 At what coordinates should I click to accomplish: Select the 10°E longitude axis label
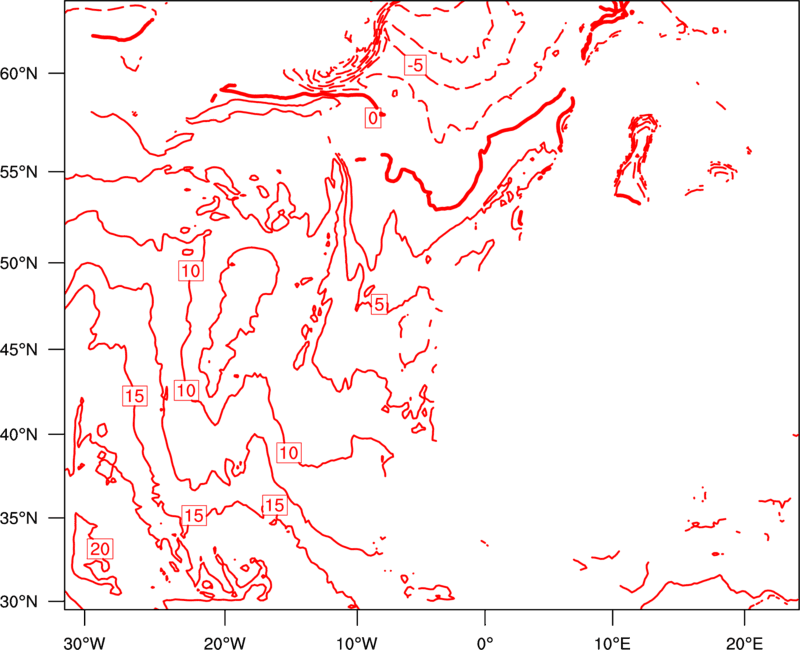point(612,643)
